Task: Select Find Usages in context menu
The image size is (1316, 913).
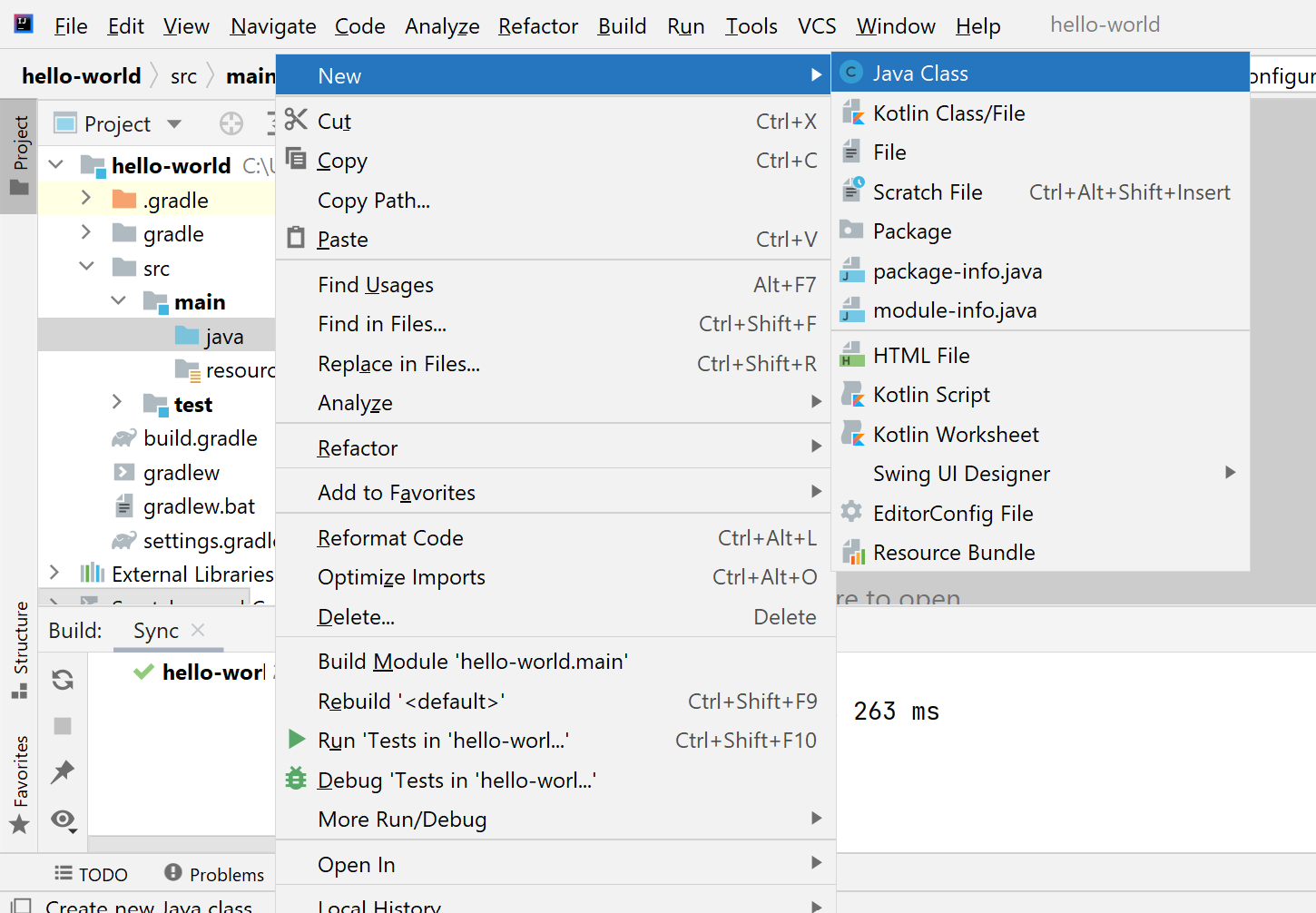Action: click(x=555, y=285)
